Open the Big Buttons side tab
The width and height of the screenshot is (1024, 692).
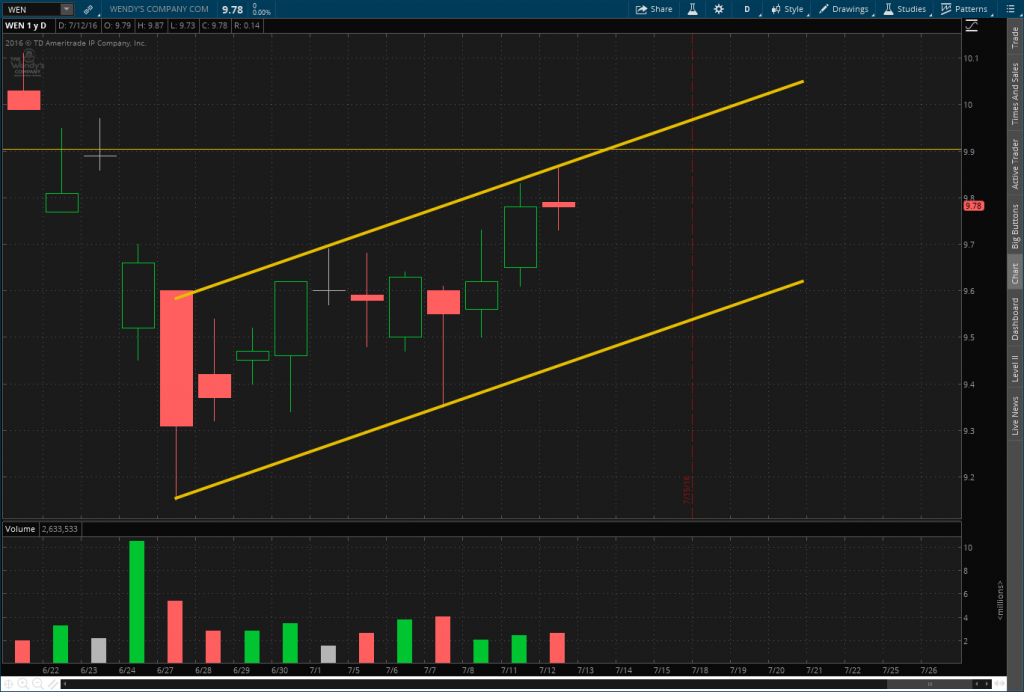(x=1015, y=226)
